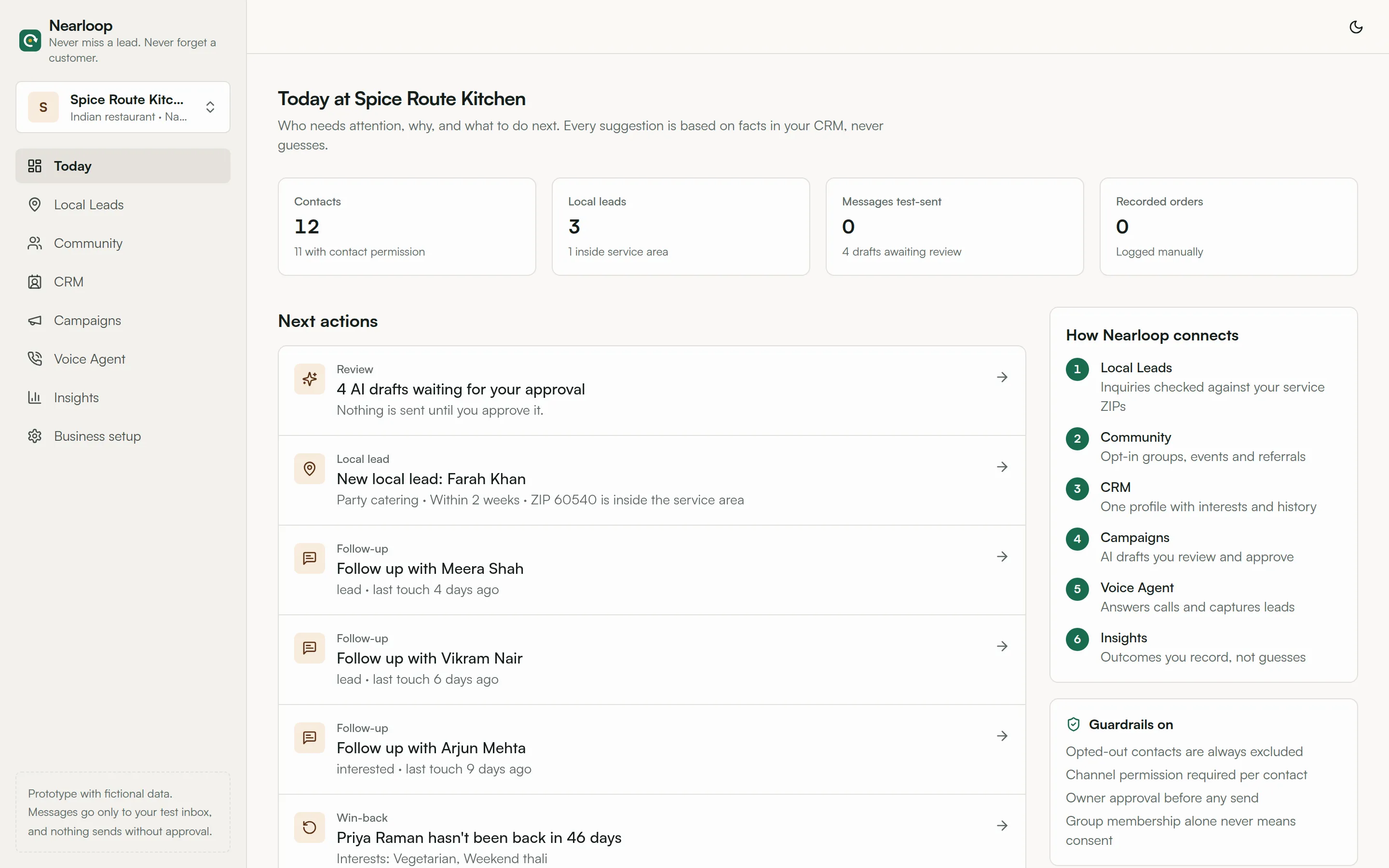Open Business setup label in sidebar

97,436
